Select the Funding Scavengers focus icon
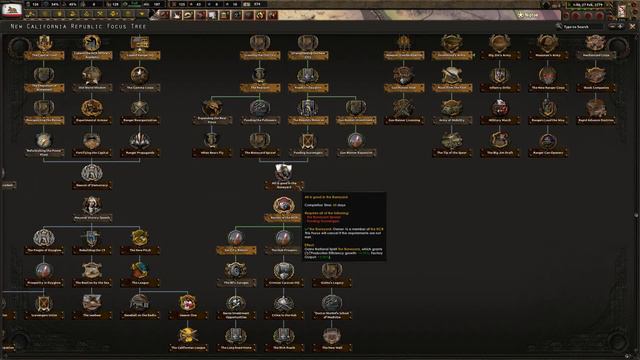The image size is (640, 360). click(308, 140)
